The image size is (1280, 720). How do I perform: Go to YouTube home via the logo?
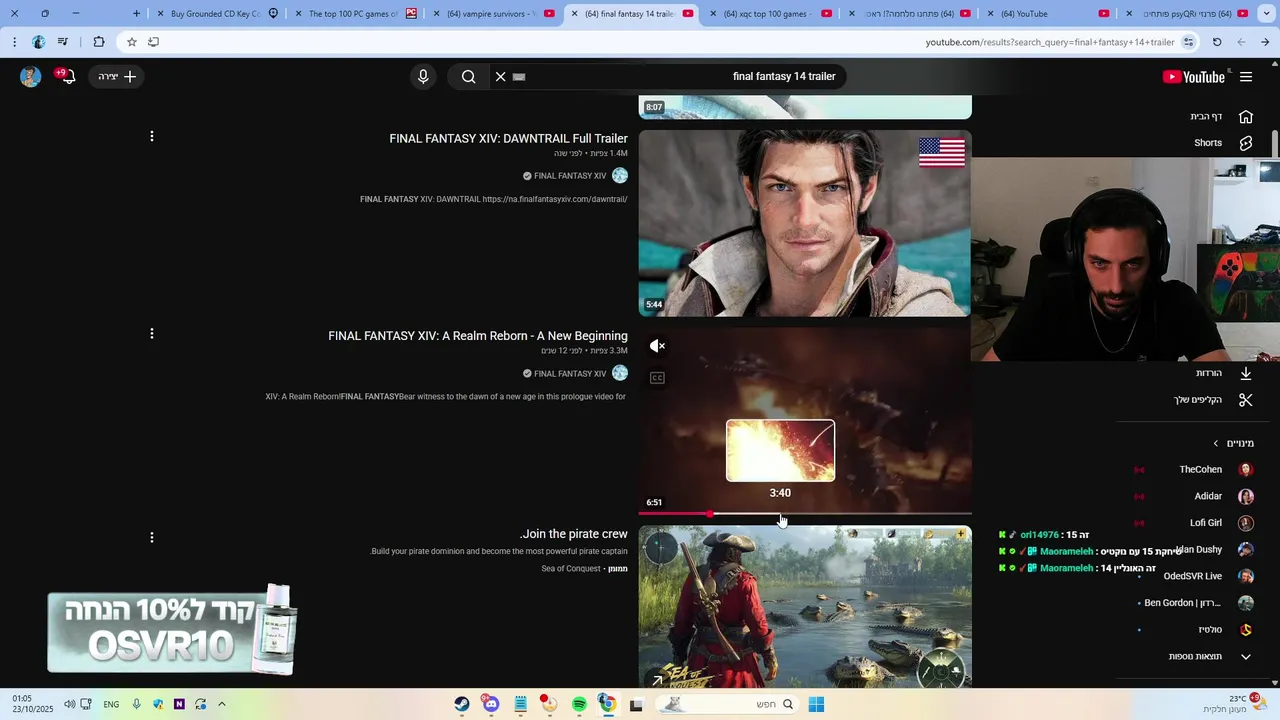click(1194, 77)
